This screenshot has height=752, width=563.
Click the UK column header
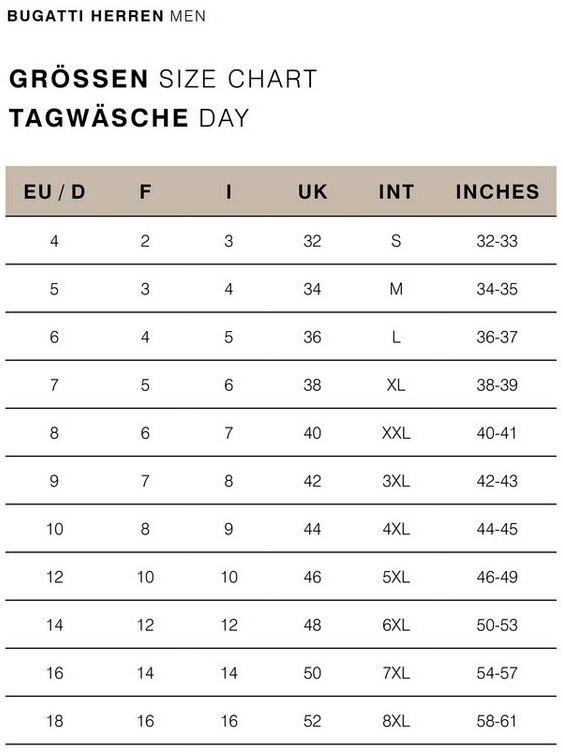click(312, 192)
